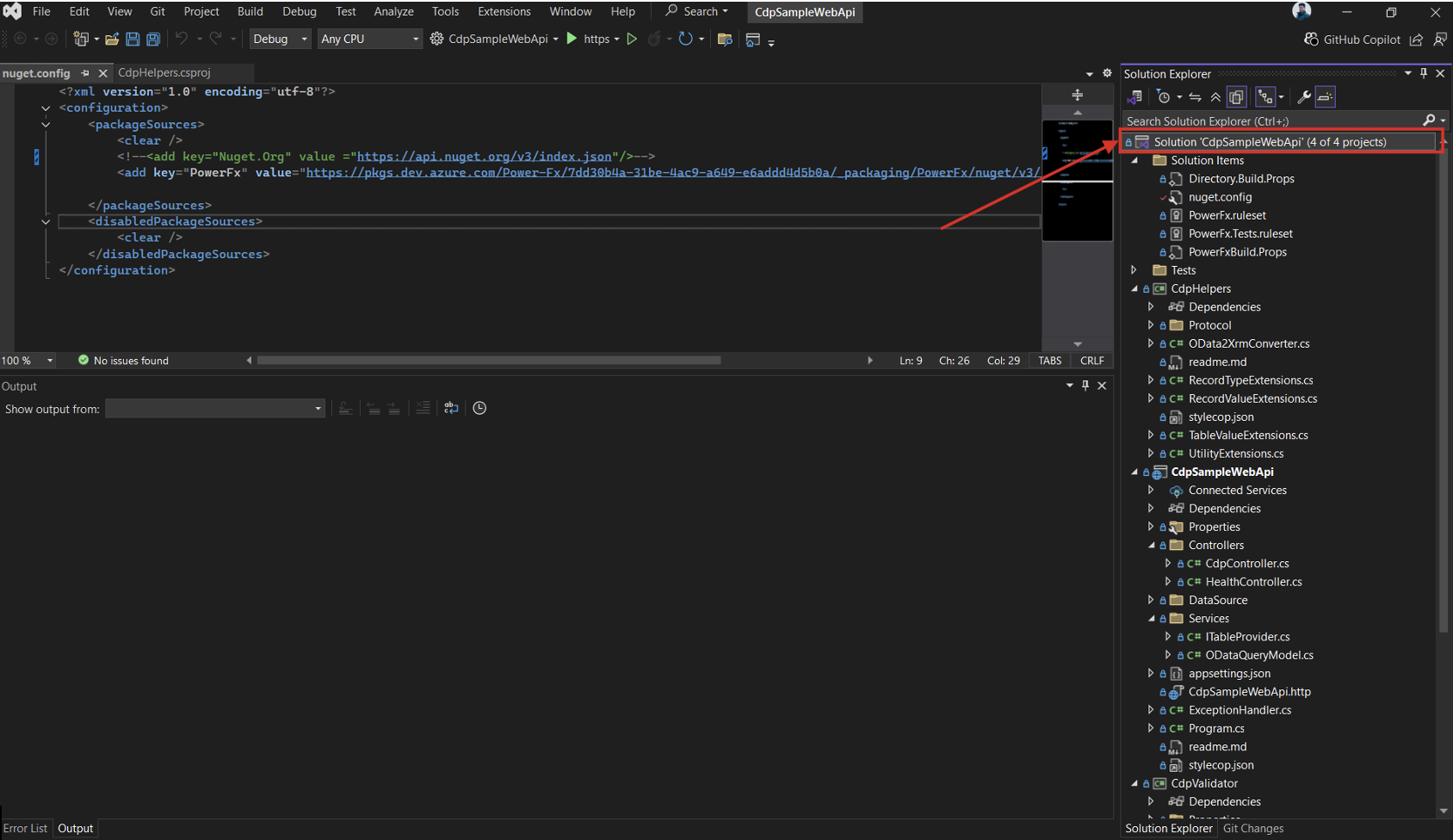This screenshot has height=840, width=1453.
Task: Click Sync with Active Document arrows icon
Action: (x=1195, y=97)
